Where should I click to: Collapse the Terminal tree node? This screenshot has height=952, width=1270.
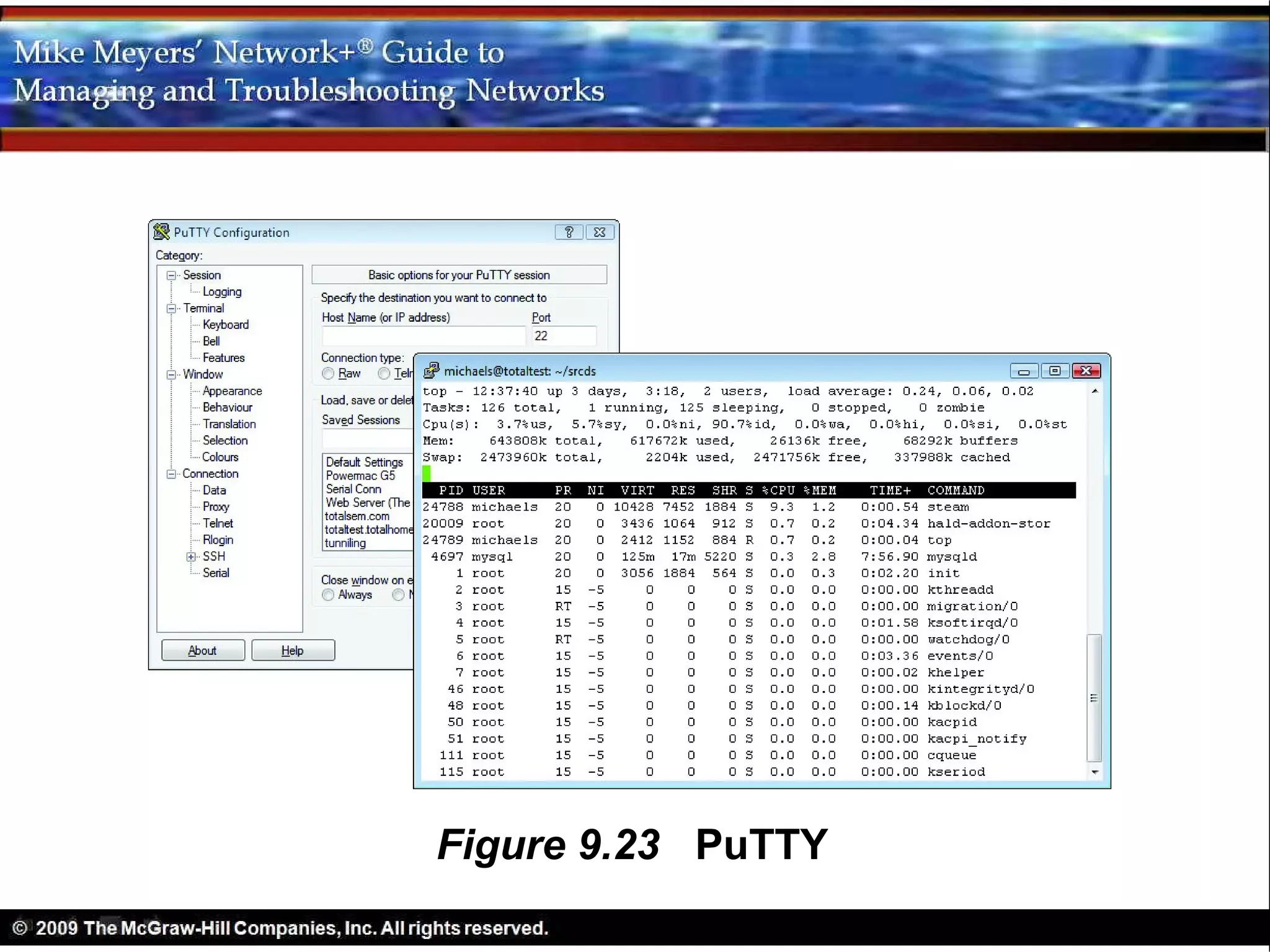tap(171, 308)
